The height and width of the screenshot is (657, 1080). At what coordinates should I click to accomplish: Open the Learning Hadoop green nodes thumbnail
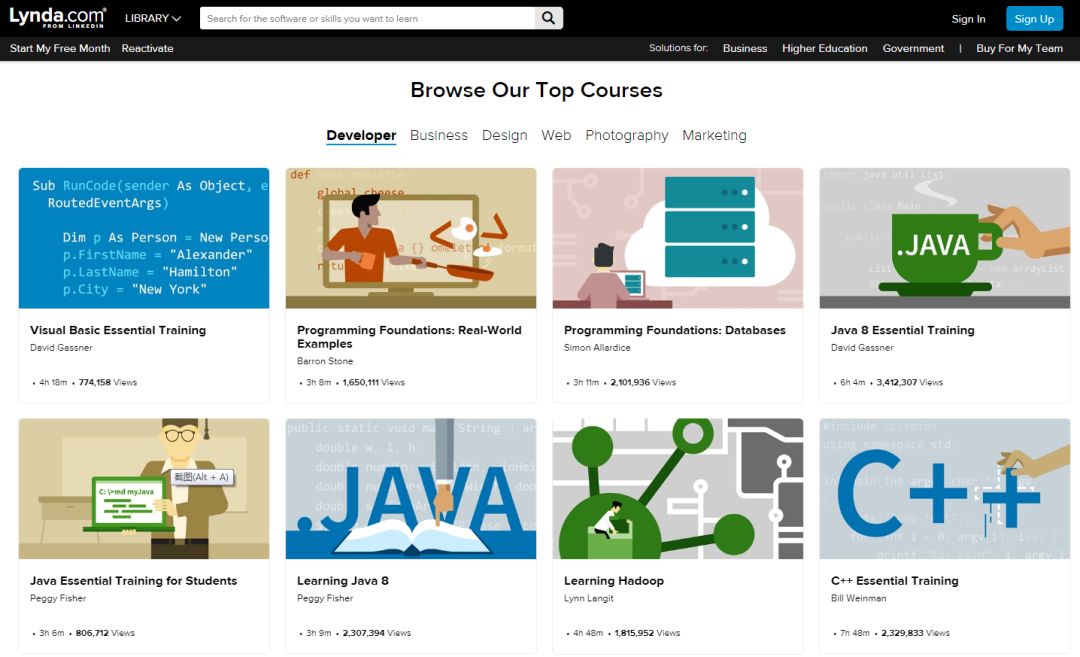coord(678,488)
